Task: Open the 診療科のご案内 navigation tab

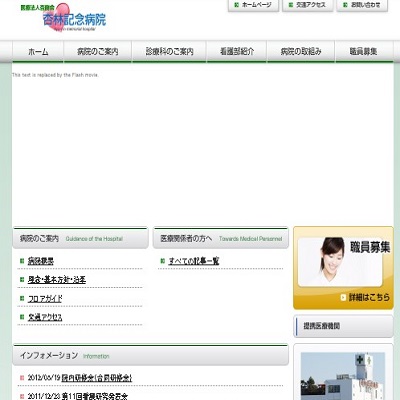Action: [x=169, y=52]
